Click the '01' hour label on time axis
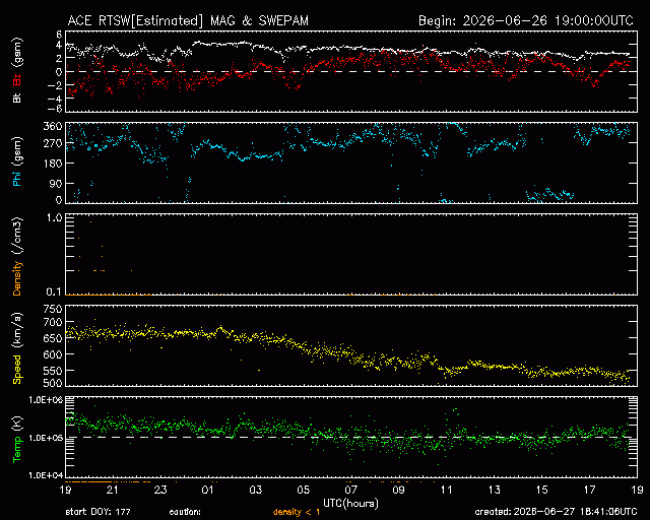Viewport: 650px width, 520px height. 208,490
